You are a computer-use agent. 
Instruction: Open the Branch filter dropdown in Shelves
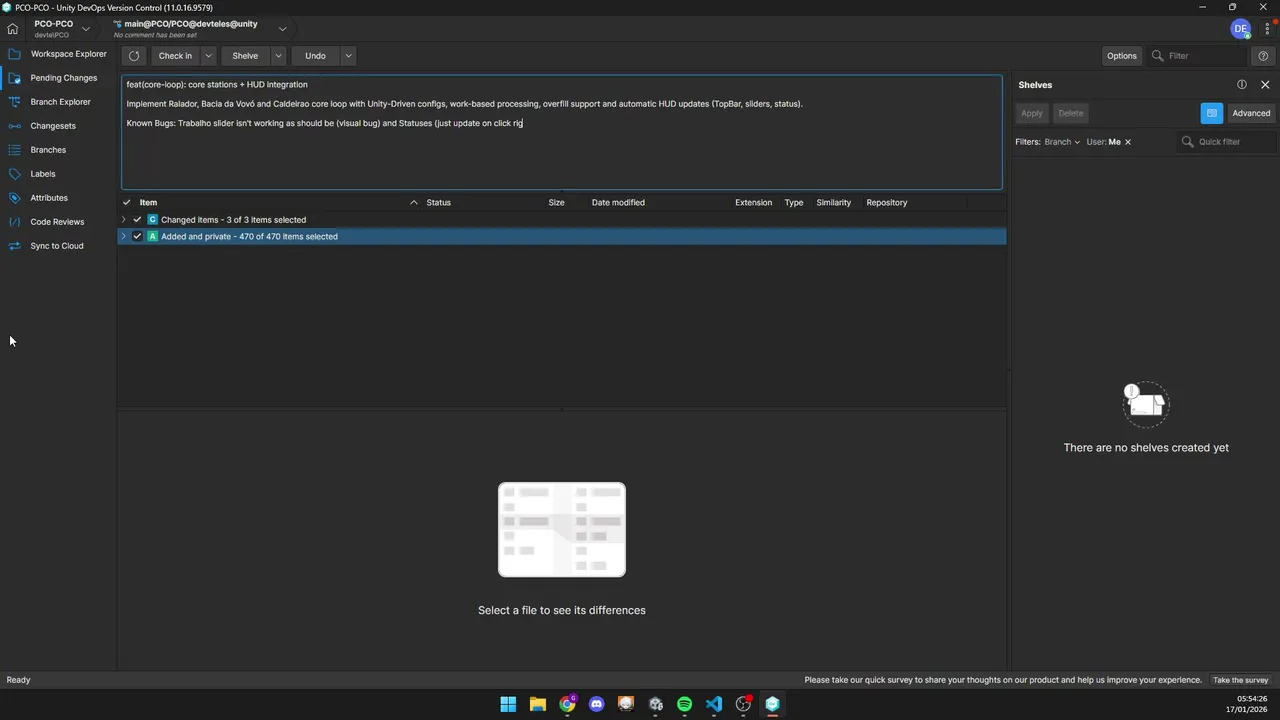click(1062, 142)
